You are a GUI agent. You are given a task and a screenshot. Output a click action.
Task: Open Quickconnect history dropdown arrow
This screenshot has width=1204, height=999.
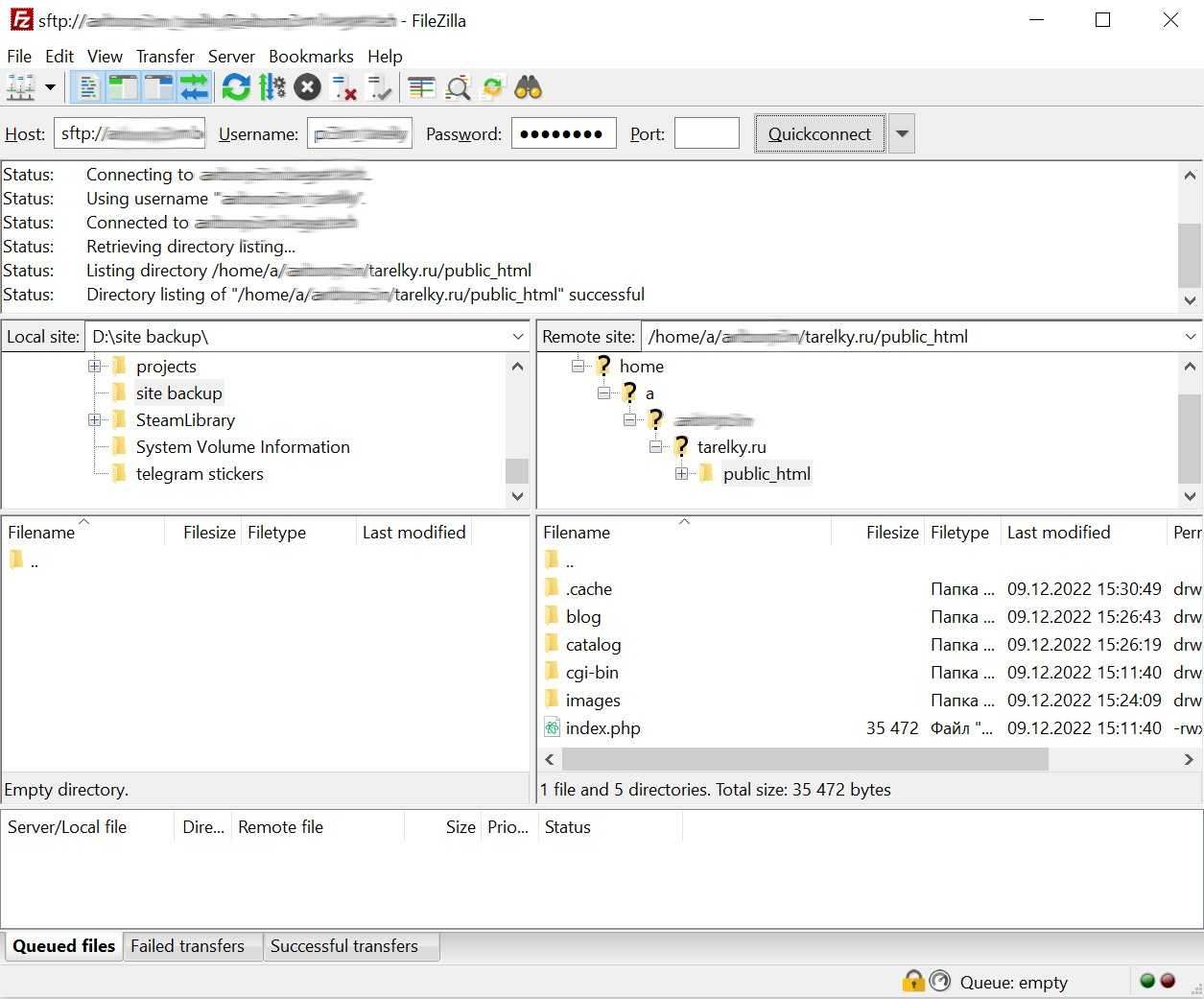click(x=901, y=134)
